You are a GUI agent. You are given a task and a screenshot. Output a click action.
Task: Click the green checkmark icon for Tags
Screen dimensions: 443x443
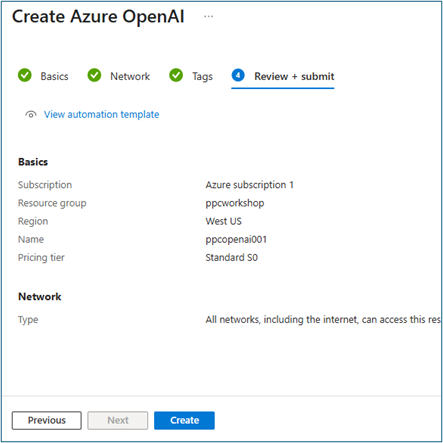click(x=176, y=75)
